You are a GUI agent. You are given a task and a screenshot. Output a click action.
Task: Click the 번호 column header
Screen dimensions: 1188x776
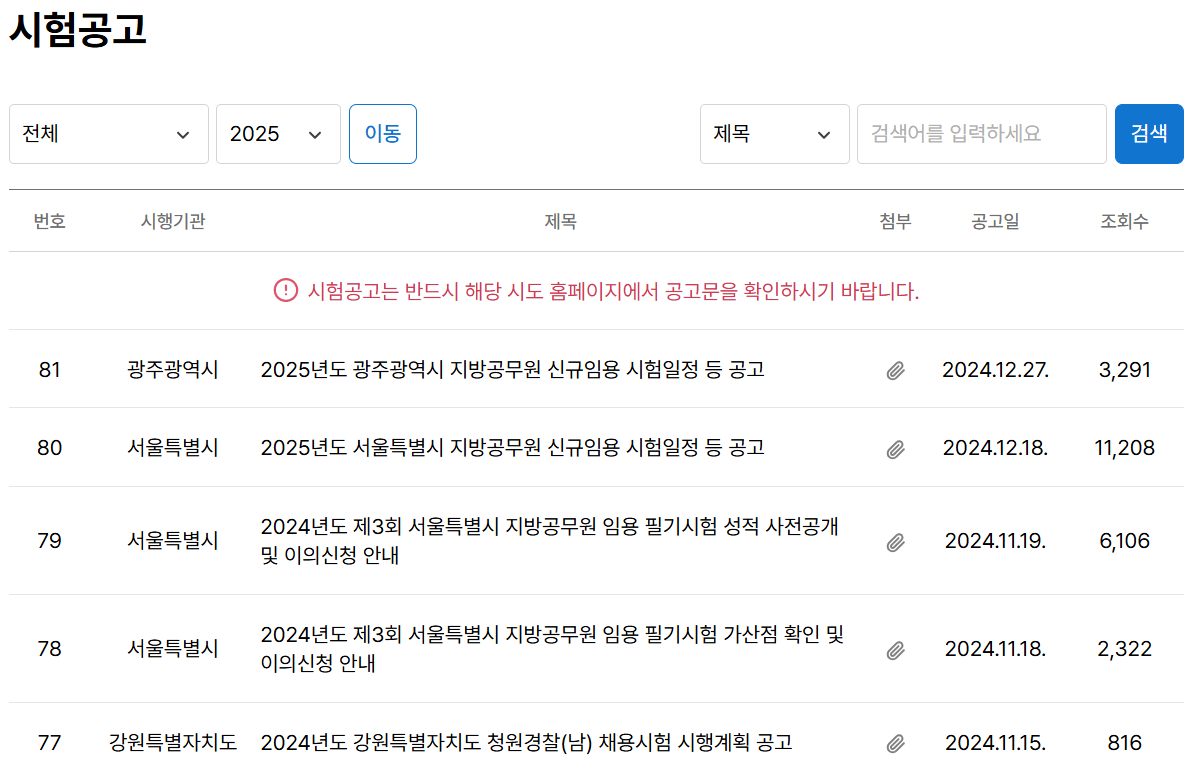click(49, 221)
